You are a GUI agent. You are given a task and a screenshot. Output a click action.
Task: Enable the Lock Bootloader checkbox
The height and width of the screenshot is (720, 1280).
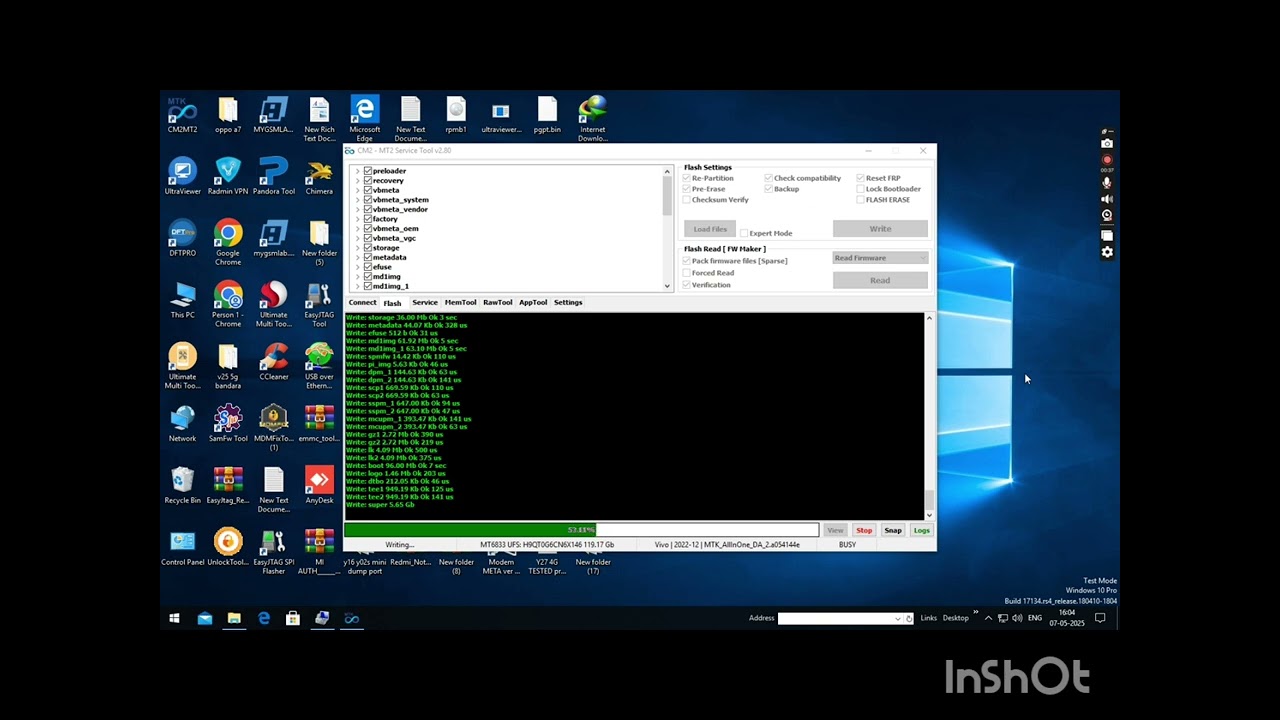click(861, 189)
